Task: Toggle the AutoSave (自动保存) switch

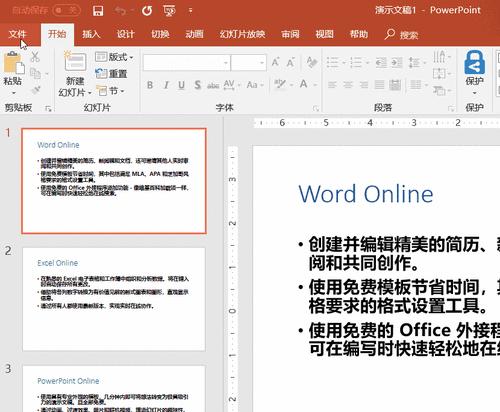Action: pyautogui.click(x=66, y=10)
